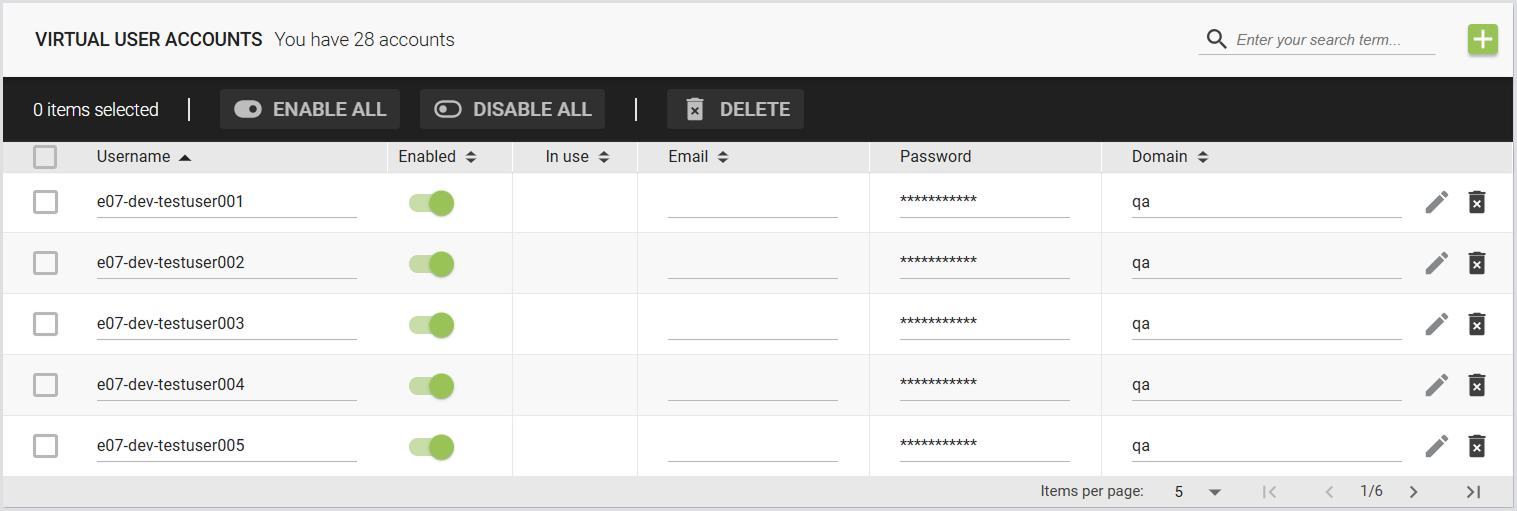Disable e07-dev-testuser005 with its toggle

click(x=432, y=447)
